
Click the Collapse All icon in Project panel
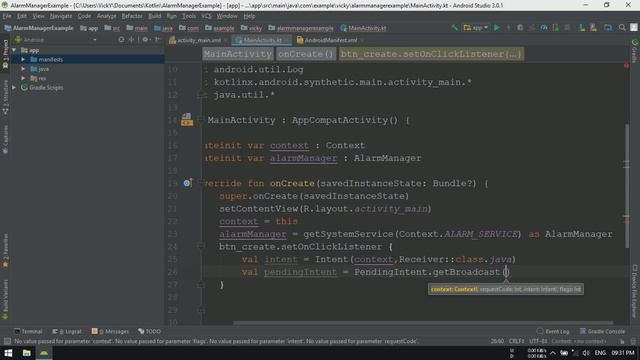click(x=131, y=40)
